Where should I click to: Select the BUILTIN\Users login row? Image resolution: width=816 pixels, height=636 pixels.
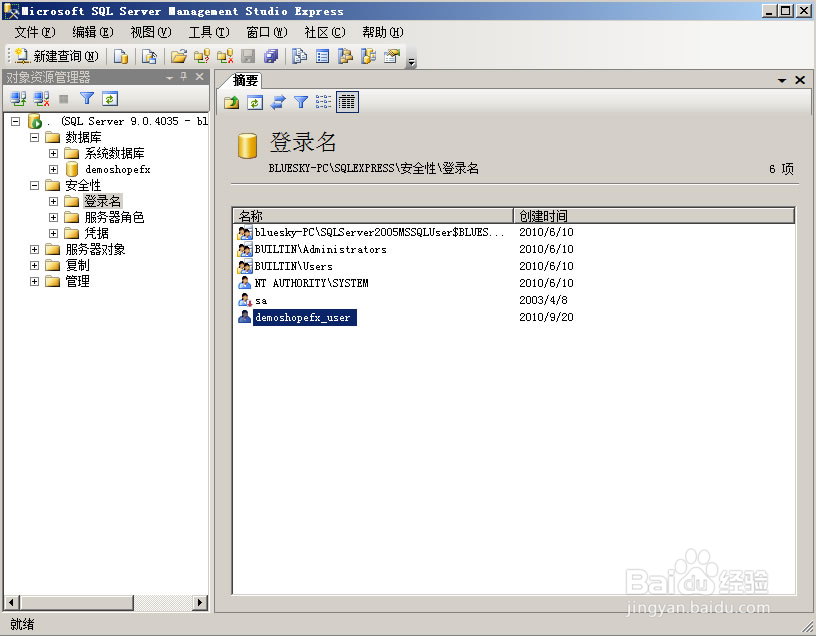514,266
